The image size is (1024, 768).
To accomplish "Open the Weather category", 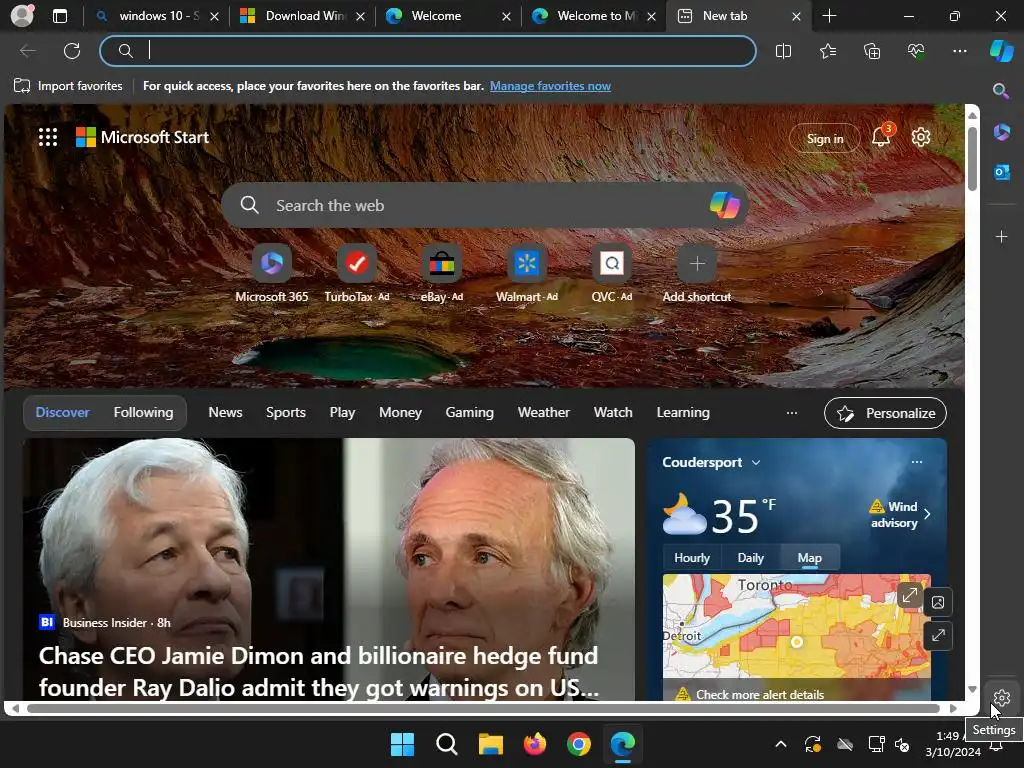I will pyautogui.click(x=543, y=413).
